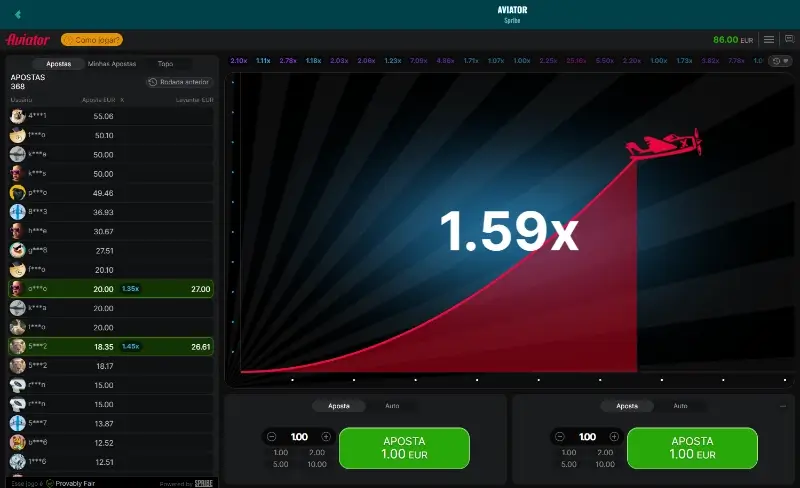Open the Como jogar? help button

[x=92, y=40]
